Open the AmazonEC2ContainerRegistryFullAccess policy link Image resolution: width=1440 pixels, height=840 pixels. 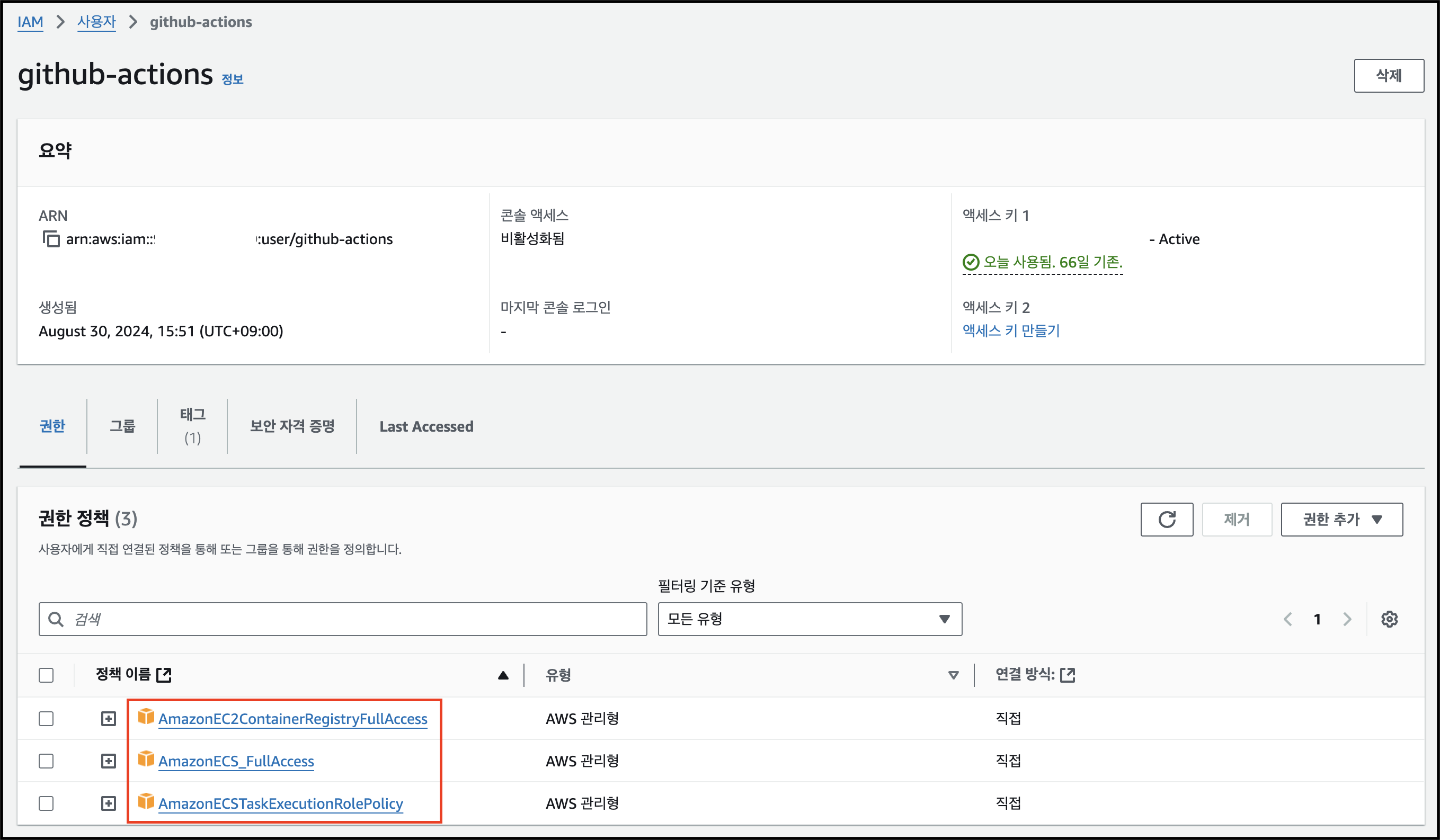[292, 719]
